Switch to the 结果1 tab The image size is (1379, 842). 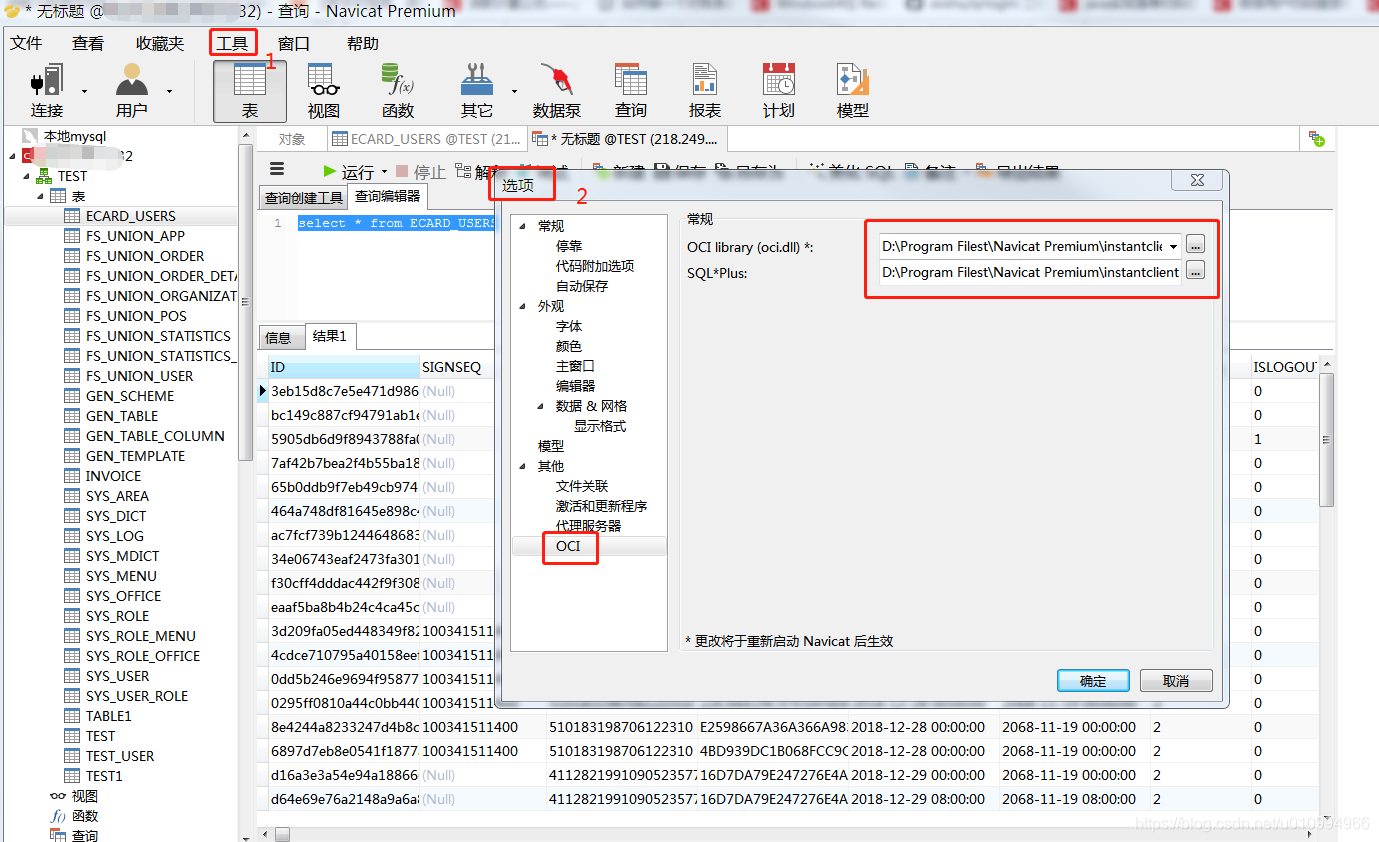(329, 336)
